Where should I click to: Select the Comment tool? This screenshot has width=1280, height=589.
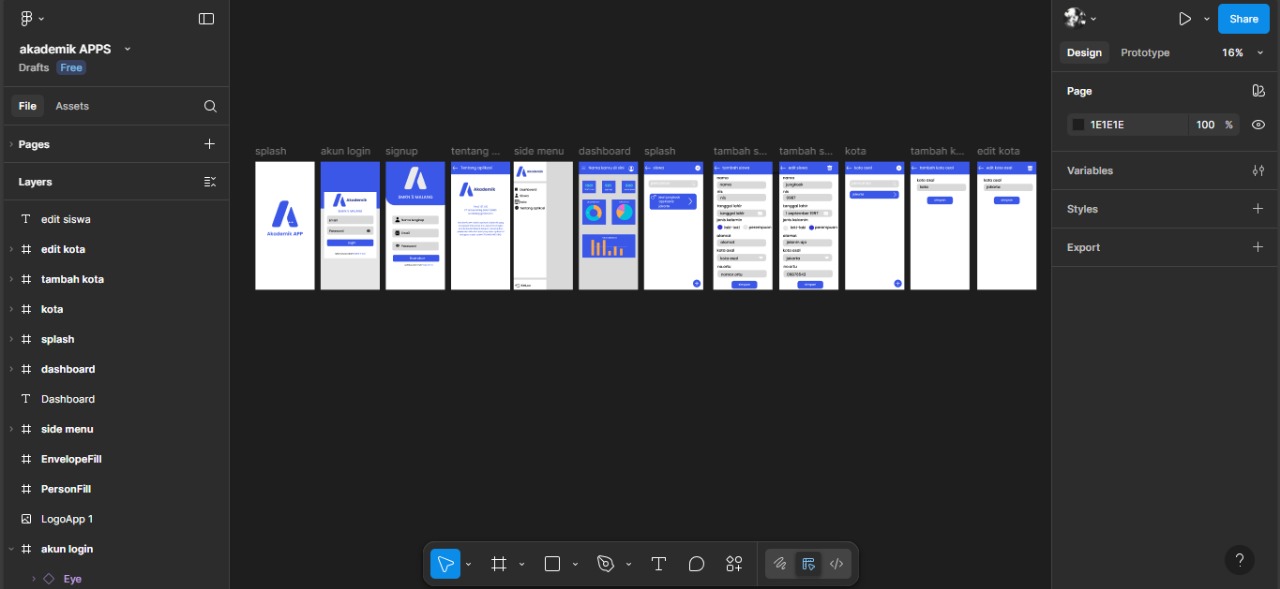pos(696,564)
